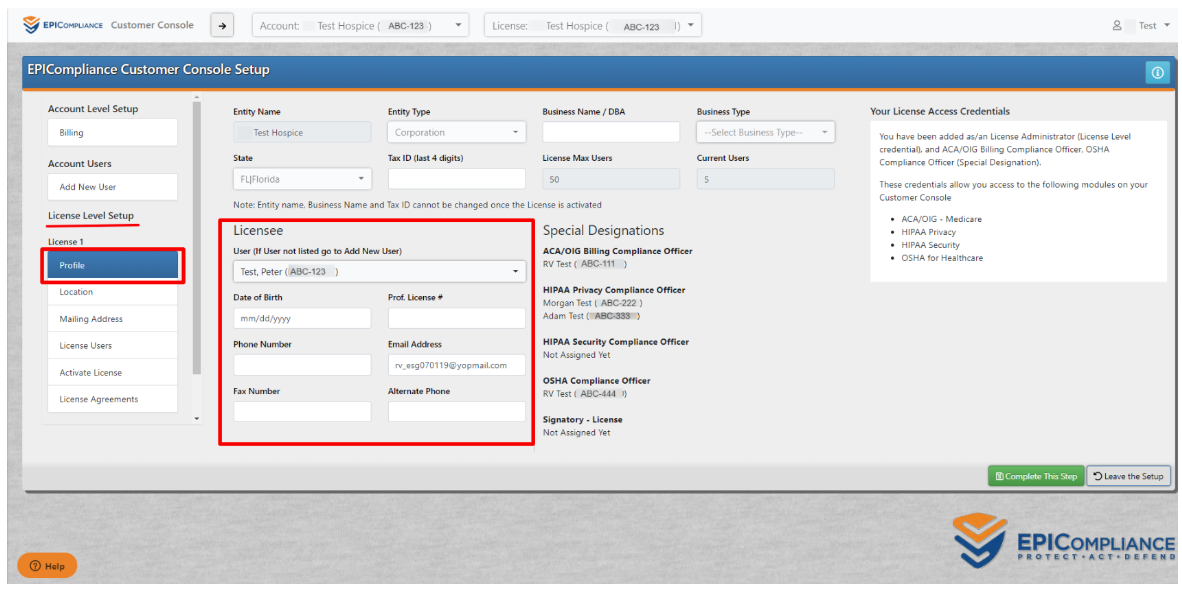Open the State dropdown

click(x=302, y=179)
